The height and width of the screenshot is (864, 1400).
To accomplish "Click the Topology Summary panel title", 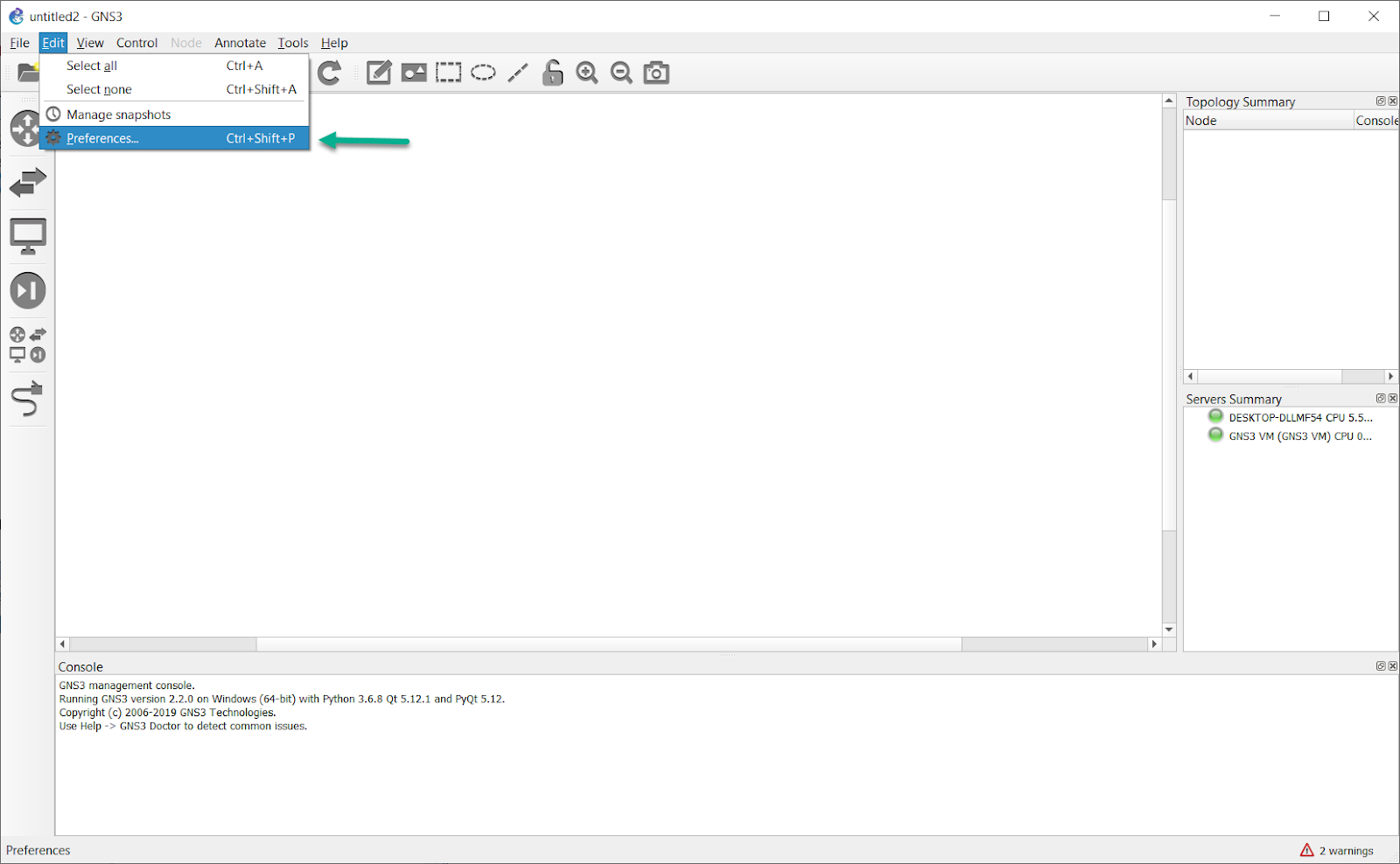I will point(1240,101).
